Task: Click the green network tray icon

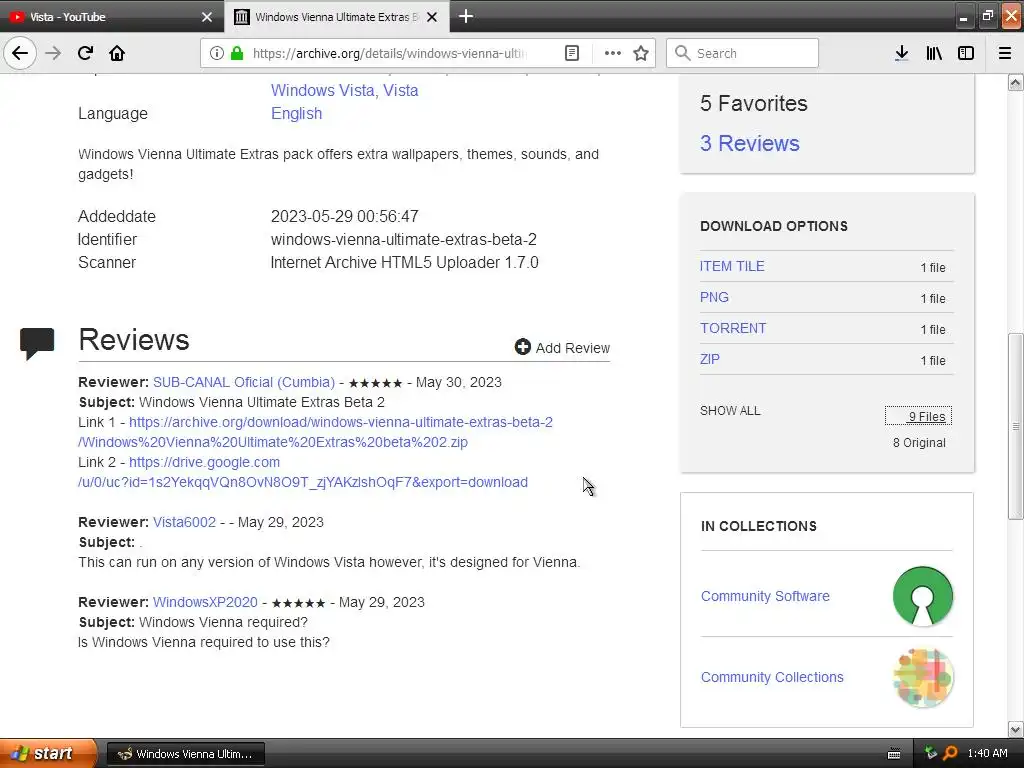Action: (x=931, y=753)
